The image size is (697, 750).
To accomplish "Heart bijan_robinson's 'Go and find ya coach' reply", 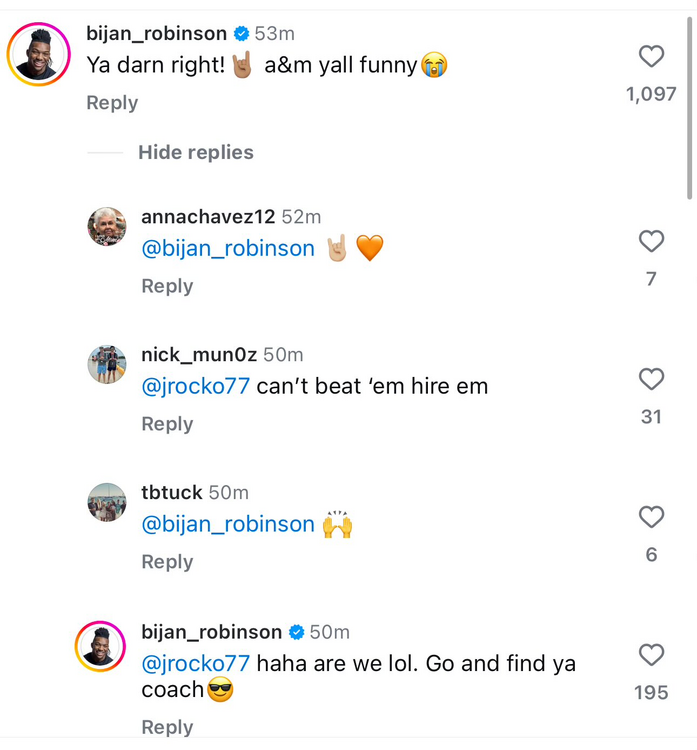I will pos(651,655).
